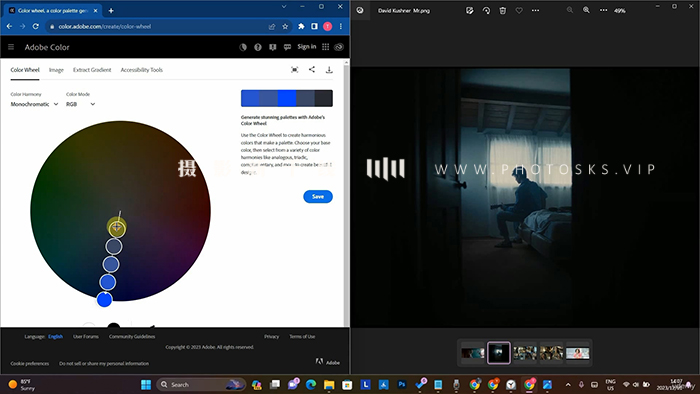Image resolution: width=700 pixels, height=394 pixels.
Task: Open the feedback chat icon in Adobe Color
Action: coord(287,47)
